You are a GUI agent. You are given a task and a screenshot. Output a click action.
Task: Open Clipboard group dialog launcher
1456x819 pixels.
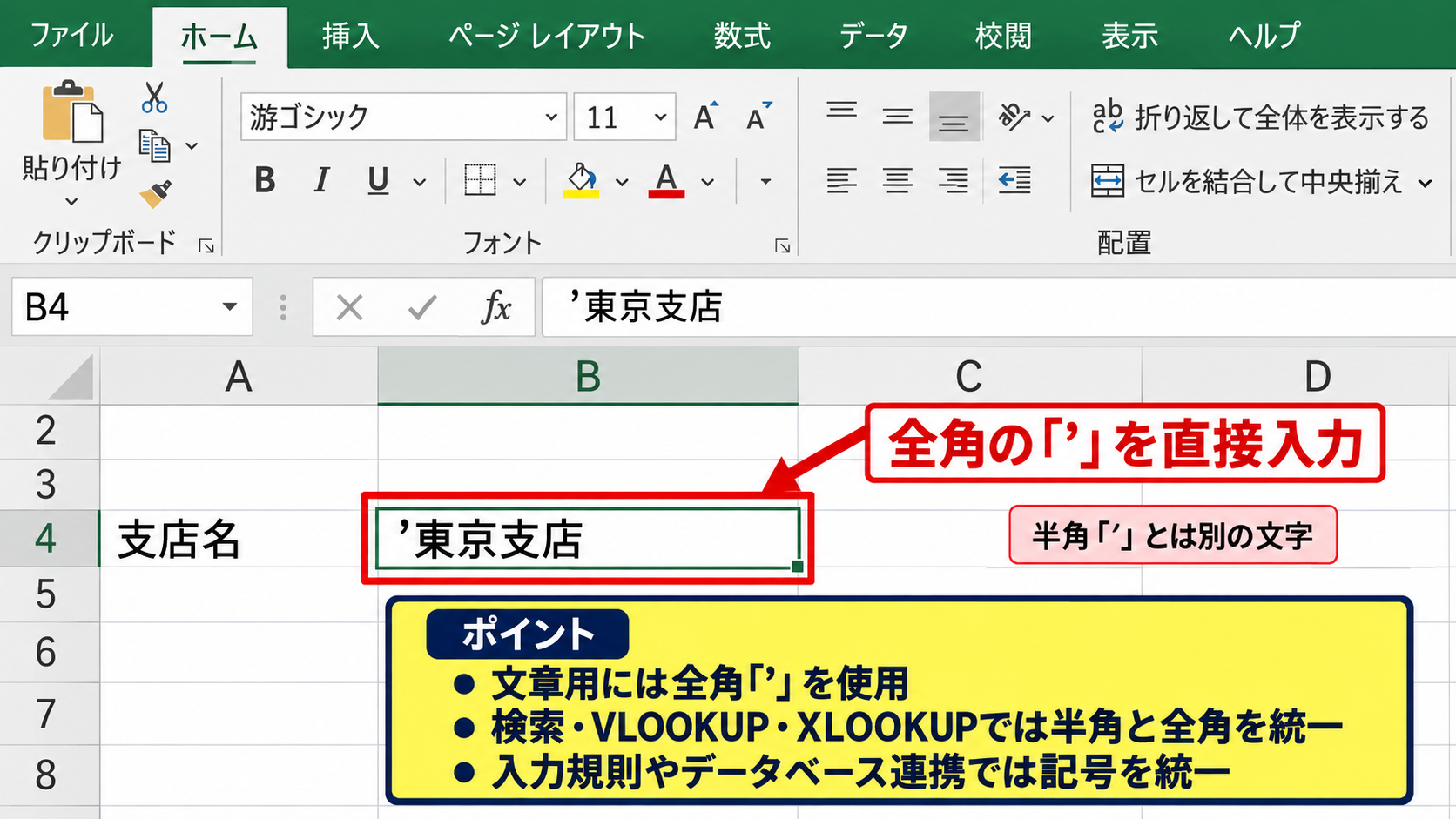206,246
